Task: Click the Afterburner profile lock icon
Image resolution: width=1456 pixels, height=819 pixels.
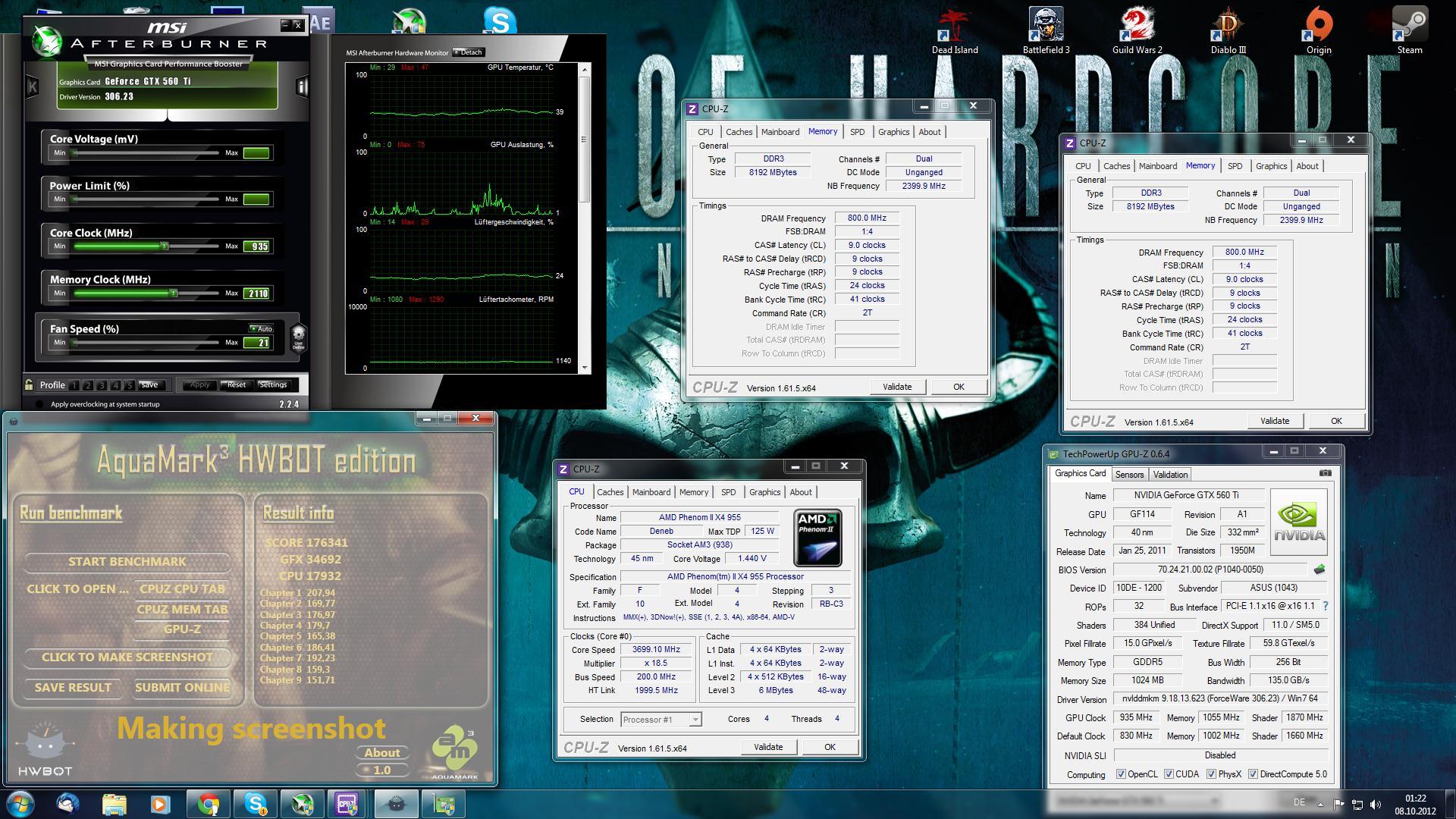Action: pos(29,384)
